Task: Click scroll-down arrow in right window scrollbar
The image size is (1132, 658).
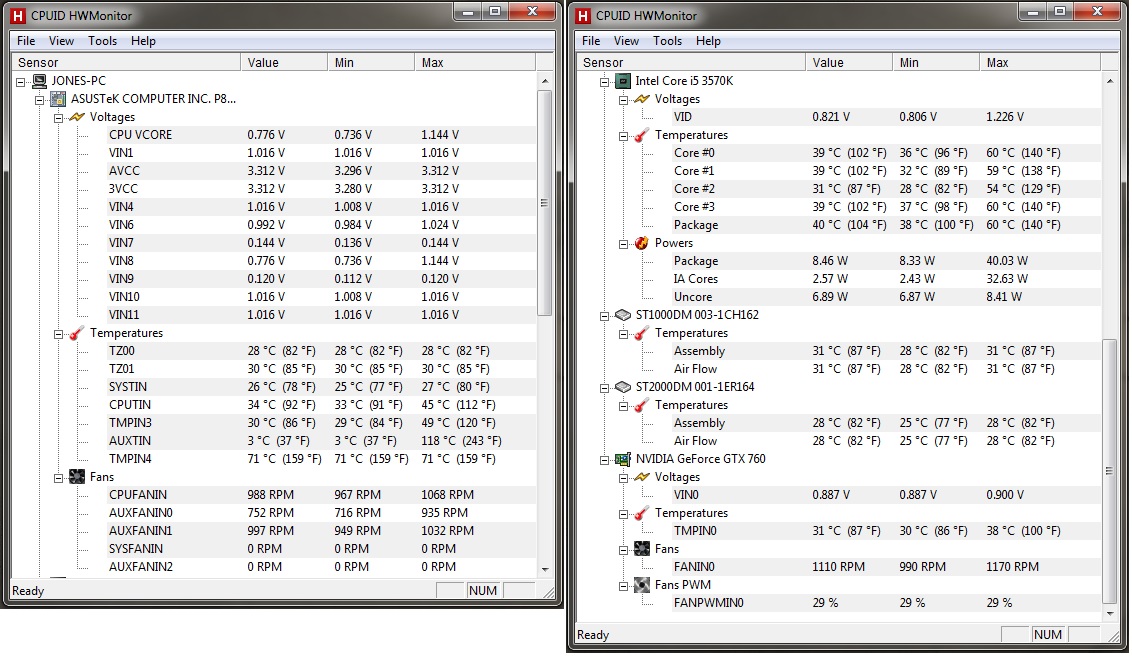Action: click(1110, 613)
